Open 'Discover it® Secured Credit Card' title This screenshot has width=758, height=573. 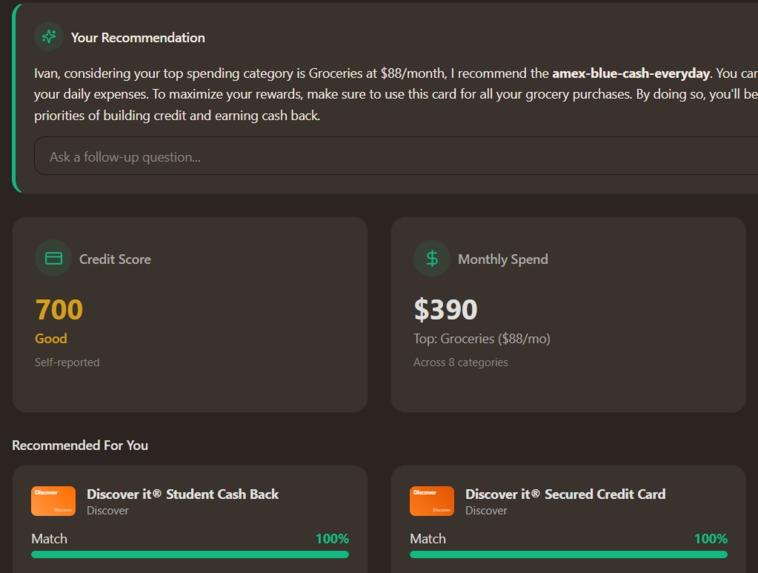[x=565, y=494]
